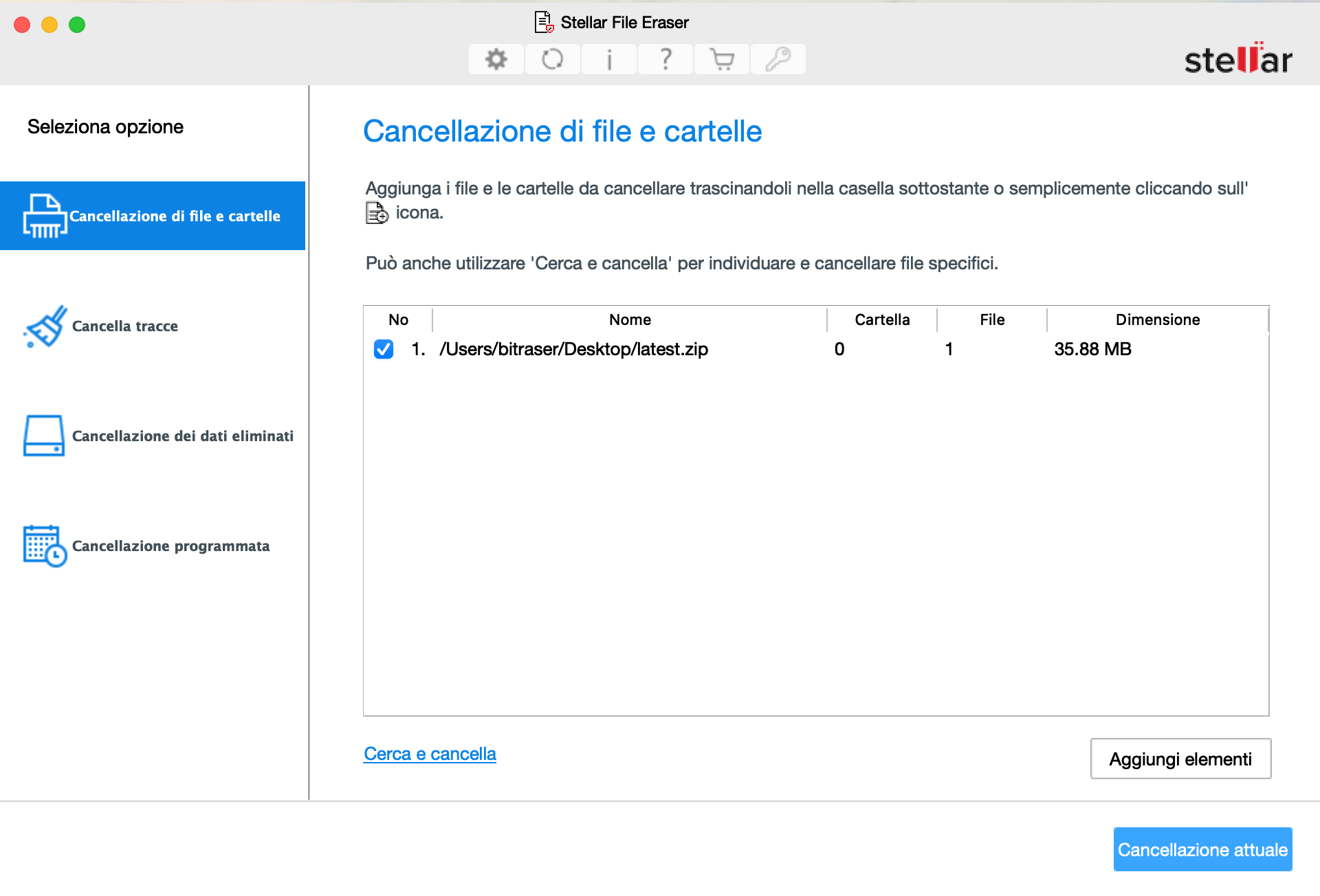Click the No column header
This screenshot has height=896, width=1320.
point(398,320)
